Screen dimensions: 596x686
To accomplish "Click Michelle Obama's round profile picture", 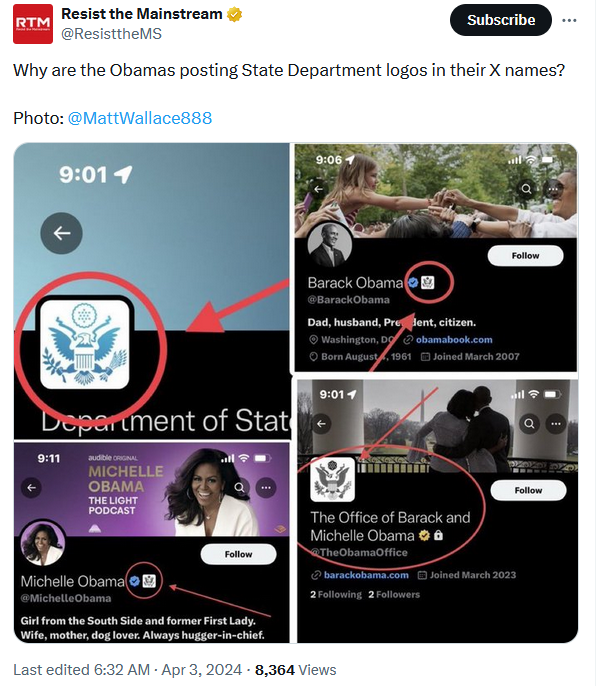I will click(43, 543).
